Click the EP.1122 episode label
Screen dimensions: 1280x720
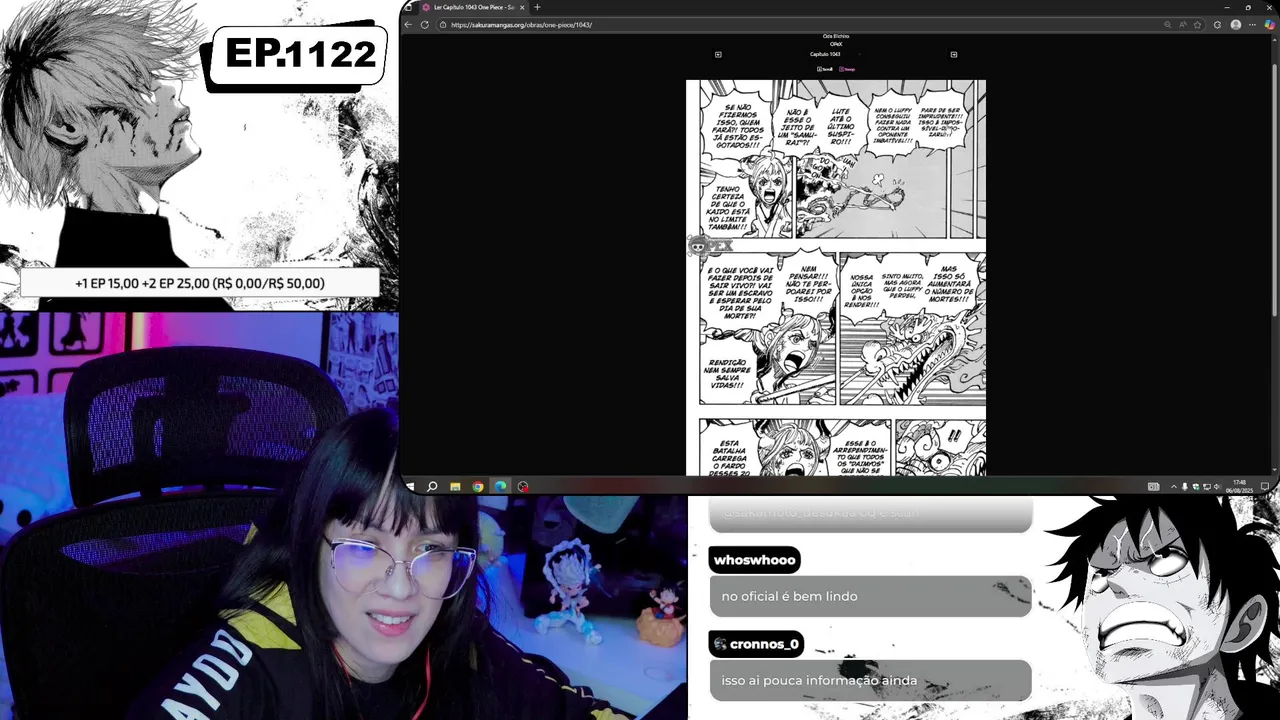click(x=300, y=54)
